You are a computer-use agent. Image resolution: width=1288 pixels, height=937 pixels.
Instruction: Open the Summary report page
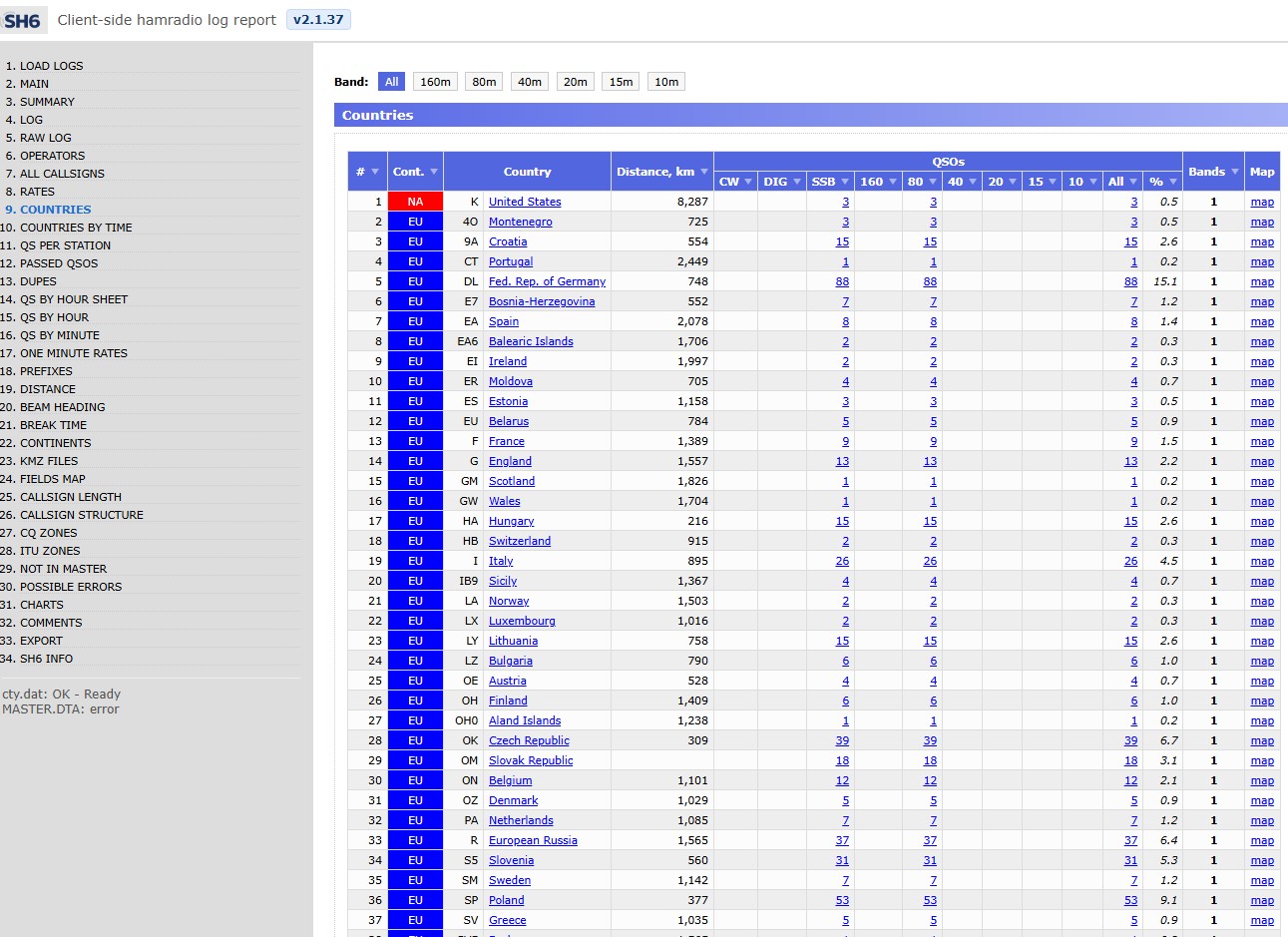[x=47, y=102]
